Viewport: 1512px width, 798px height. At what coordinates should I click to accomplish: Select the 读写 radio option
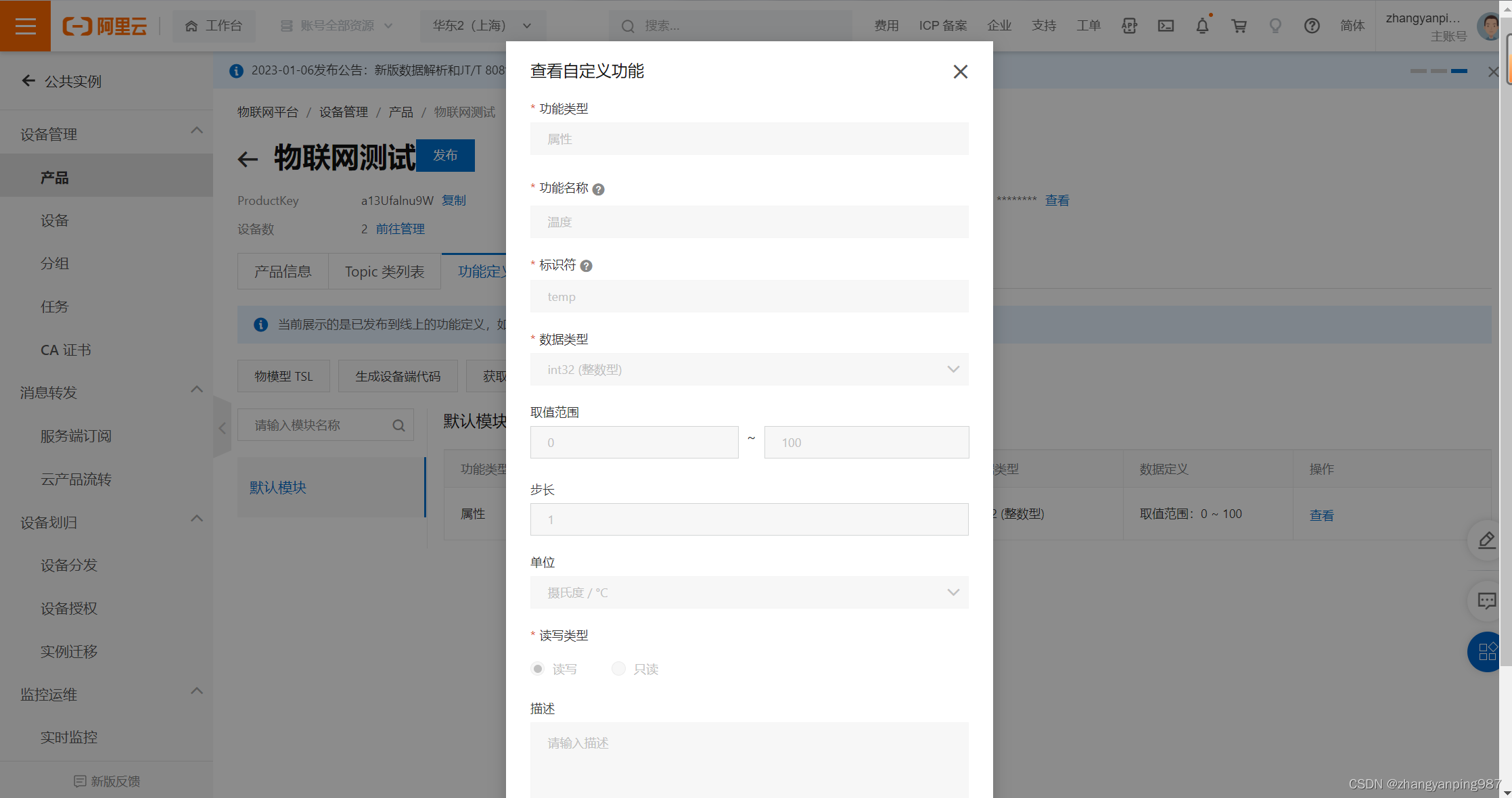tap(538, 669)
